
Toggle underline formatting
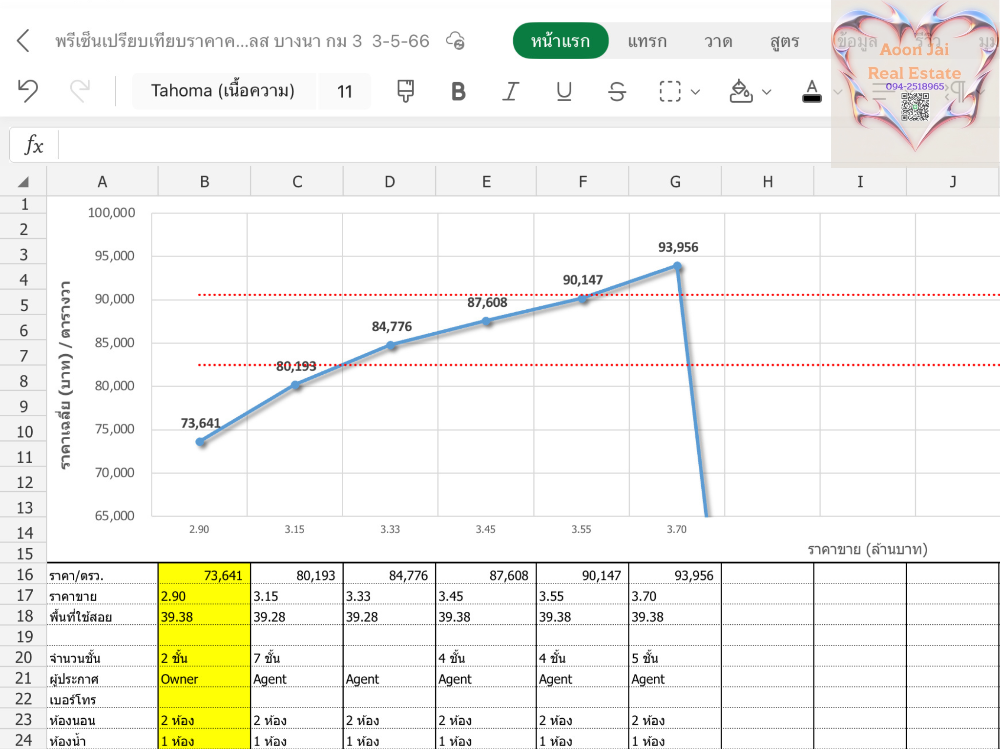[x=564, y=91]
